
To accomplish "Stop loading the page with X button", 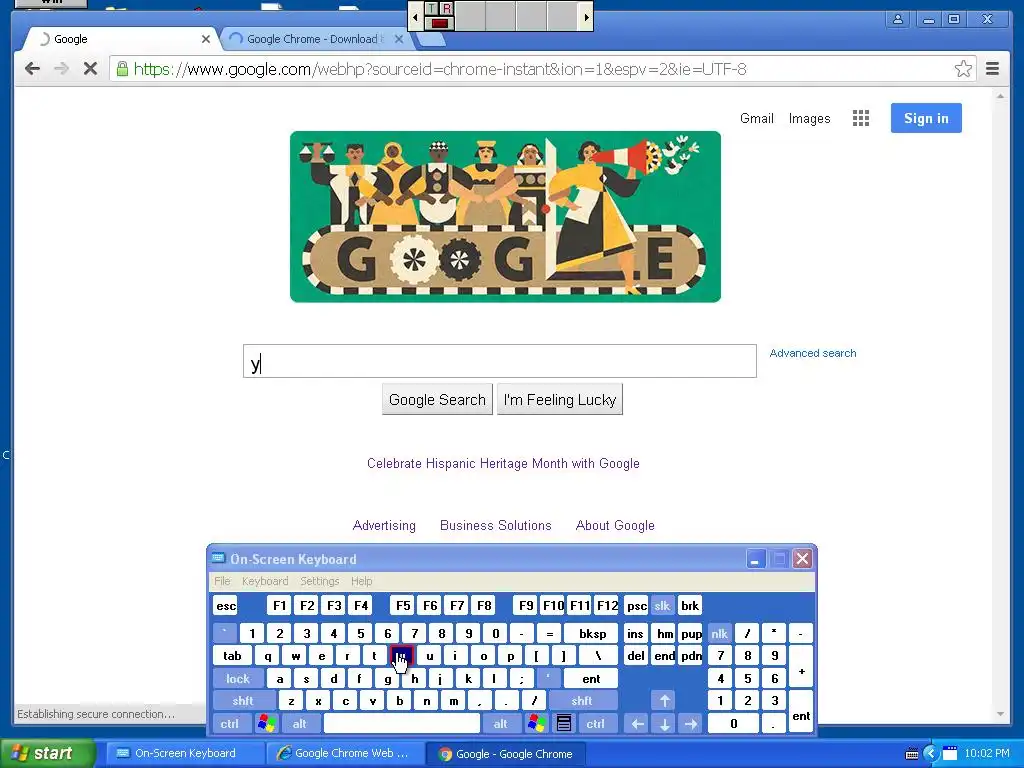I will coord(90,69).
